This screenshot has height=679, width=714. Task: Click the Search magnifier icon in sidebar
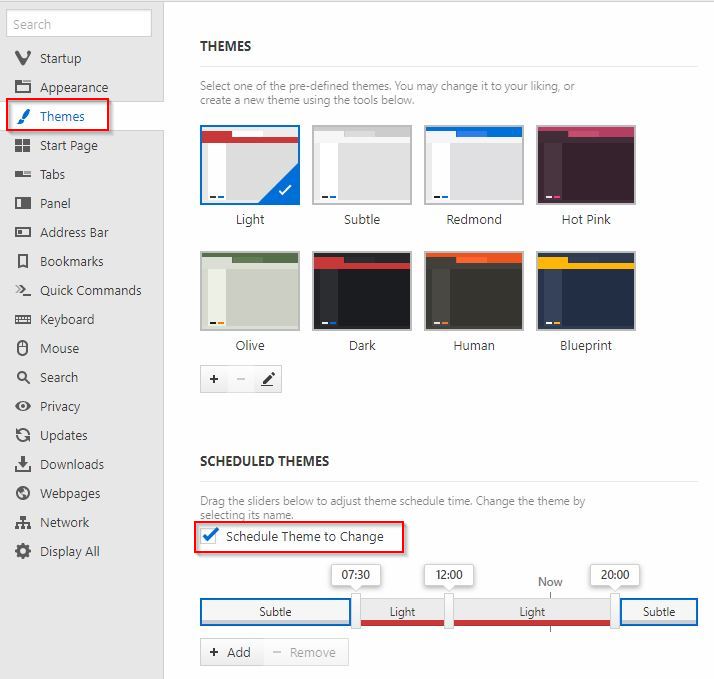[x=23, y=377]
